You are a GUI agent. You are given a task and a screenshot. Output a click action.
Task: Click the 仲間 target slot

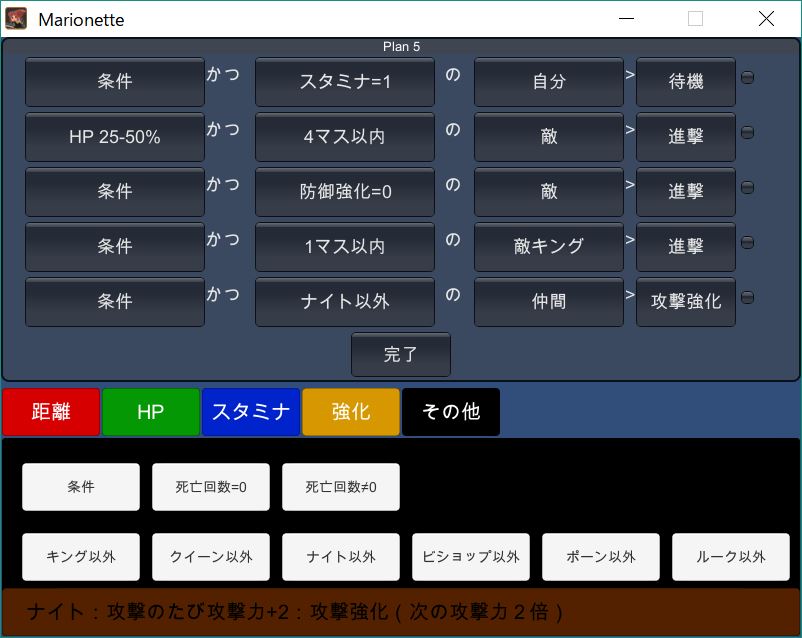point(549,302)
